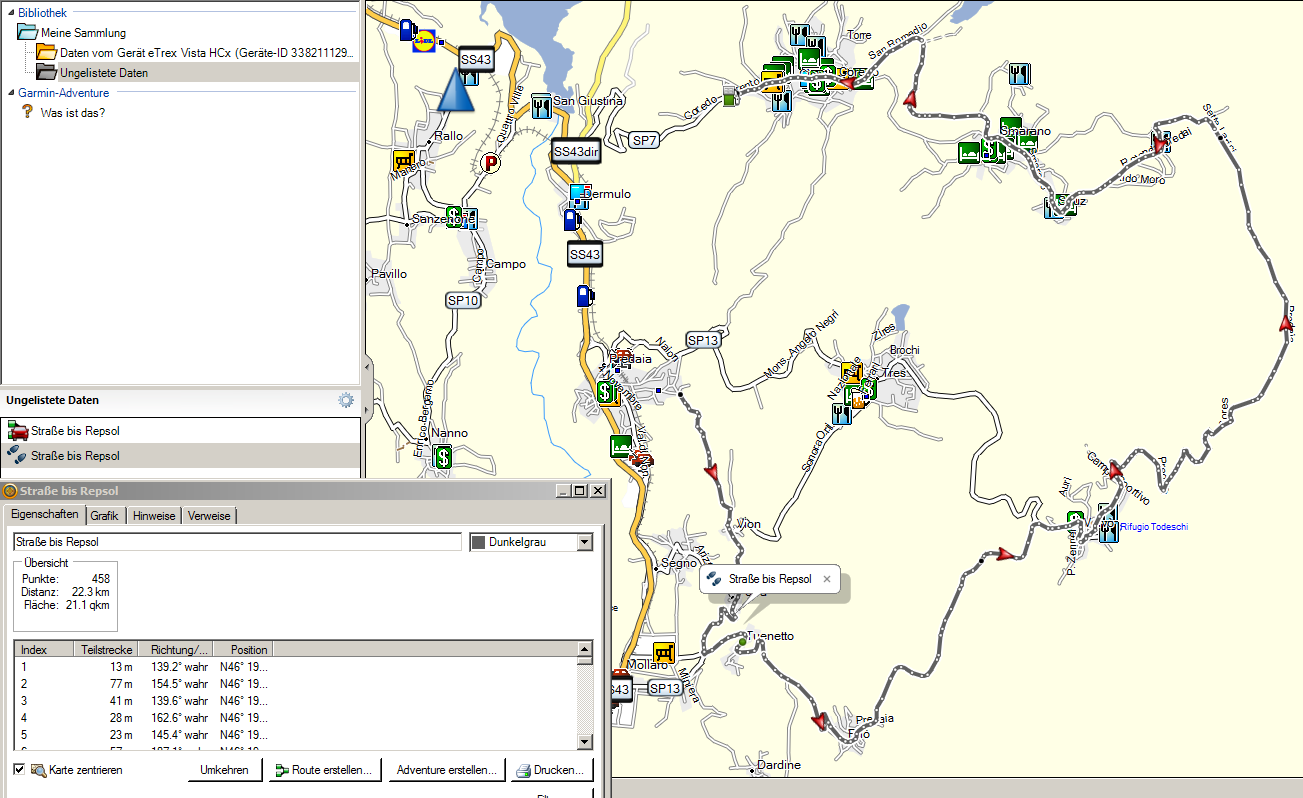
Task: Click the Rifugio Todeschi map icon
Action: pos(1108,527)
